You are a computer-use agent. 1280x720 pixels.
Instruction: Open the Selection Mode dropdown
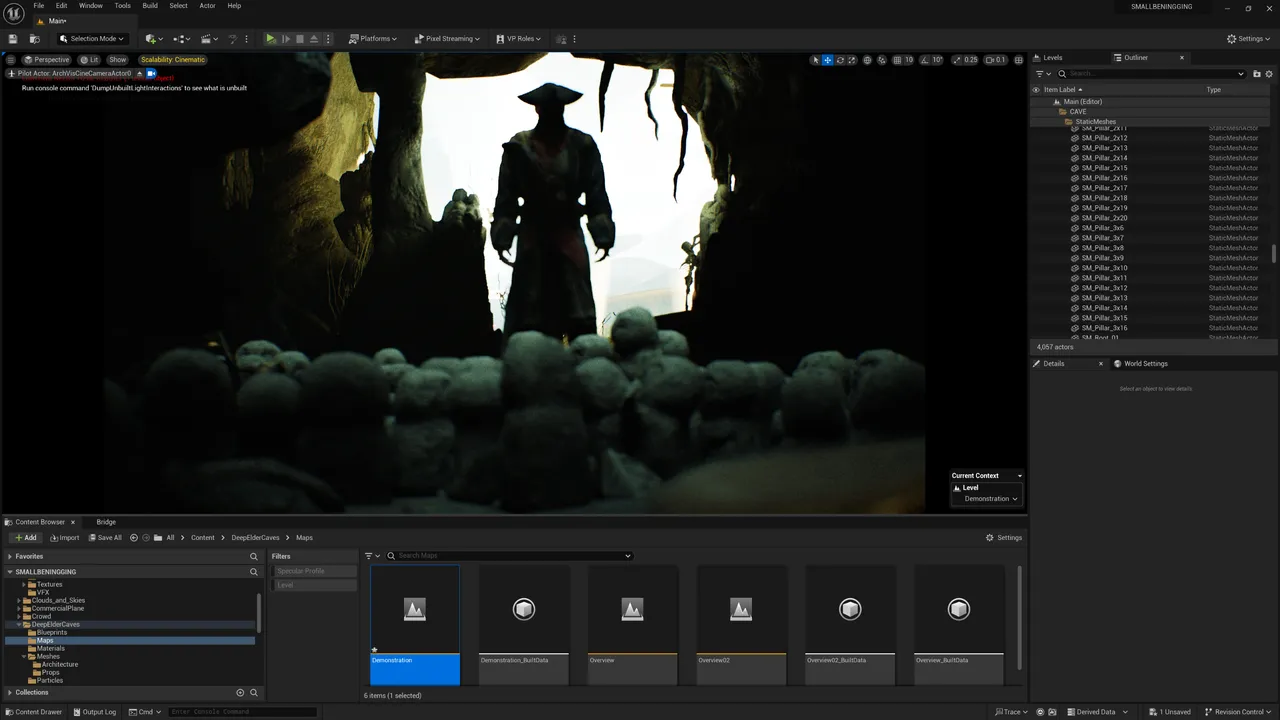[91, 39]
